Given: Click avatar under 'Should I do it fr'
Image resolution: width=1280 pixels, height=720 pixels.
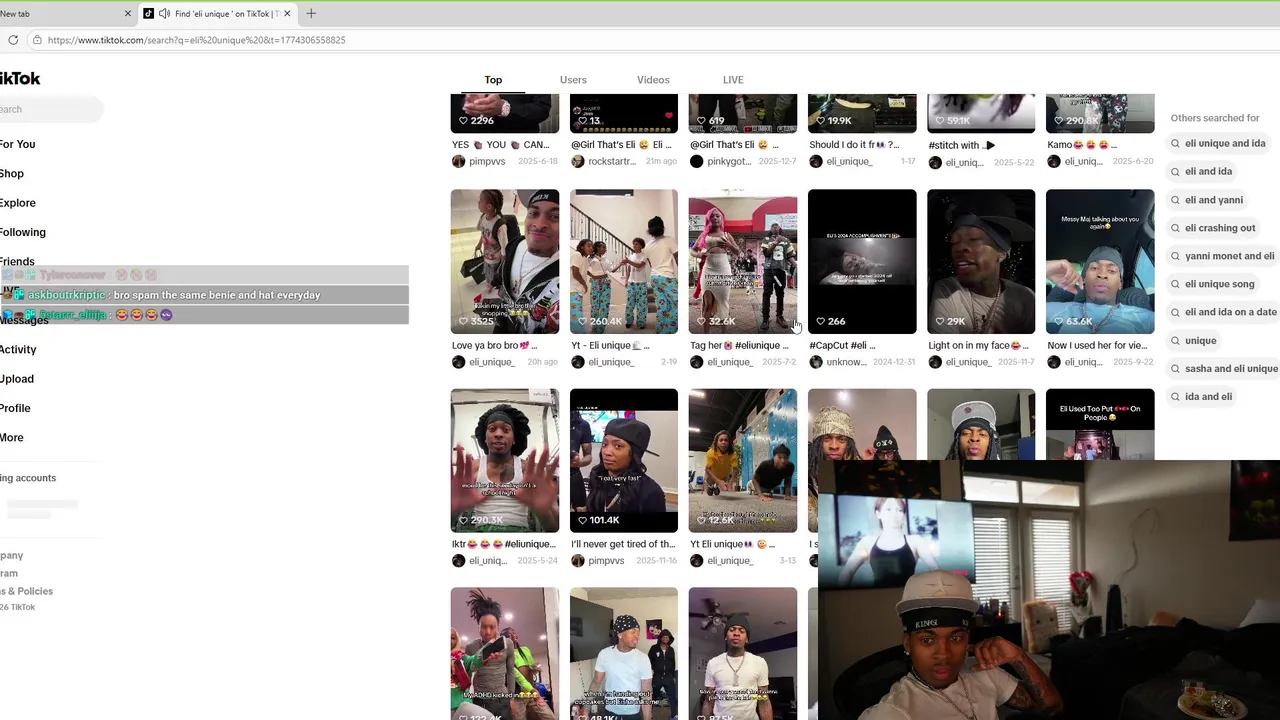Looking at the screenshot, I should [815, 162].
